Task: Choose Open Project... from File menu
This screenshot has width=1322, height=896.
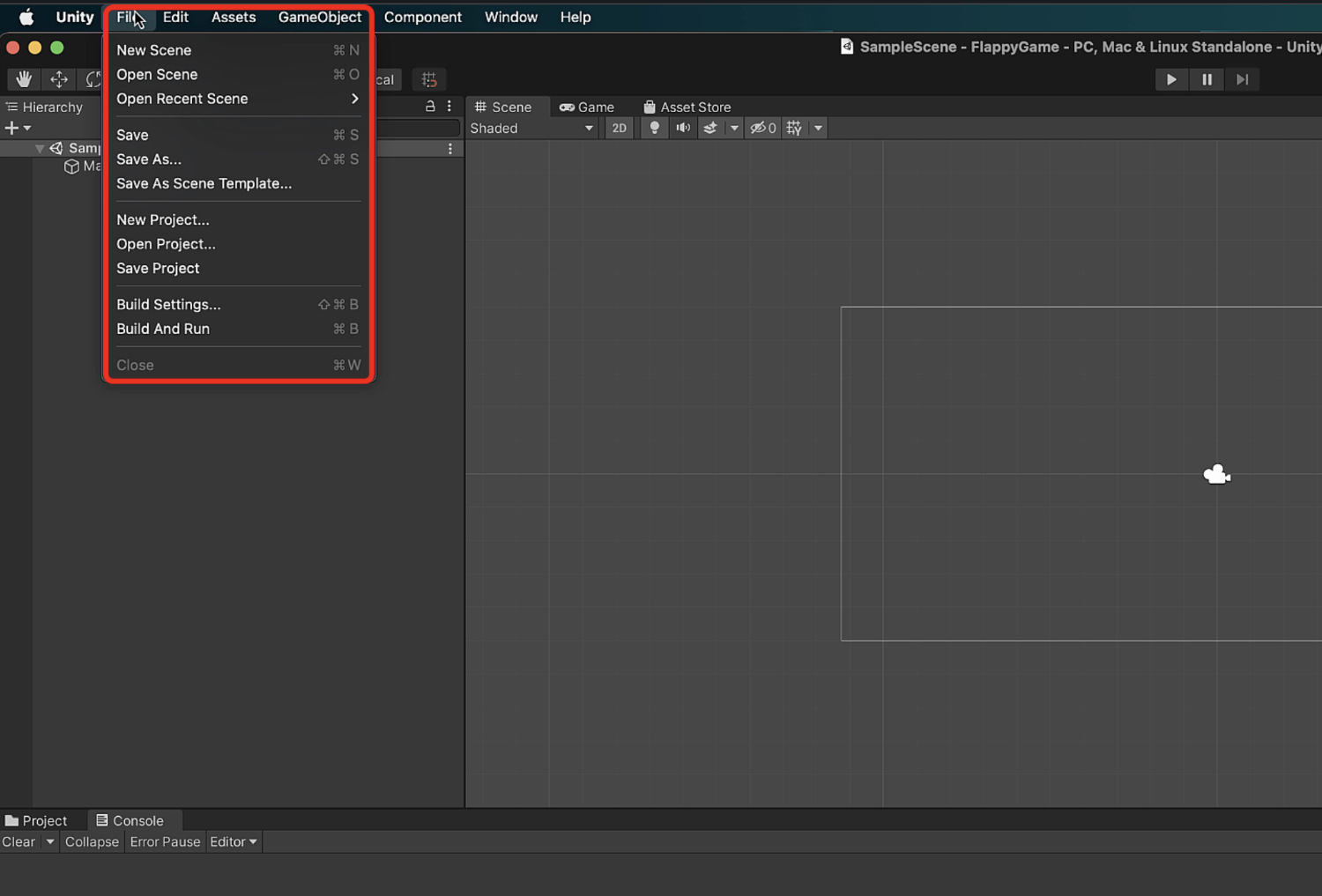Action: (x=238, y=244)
